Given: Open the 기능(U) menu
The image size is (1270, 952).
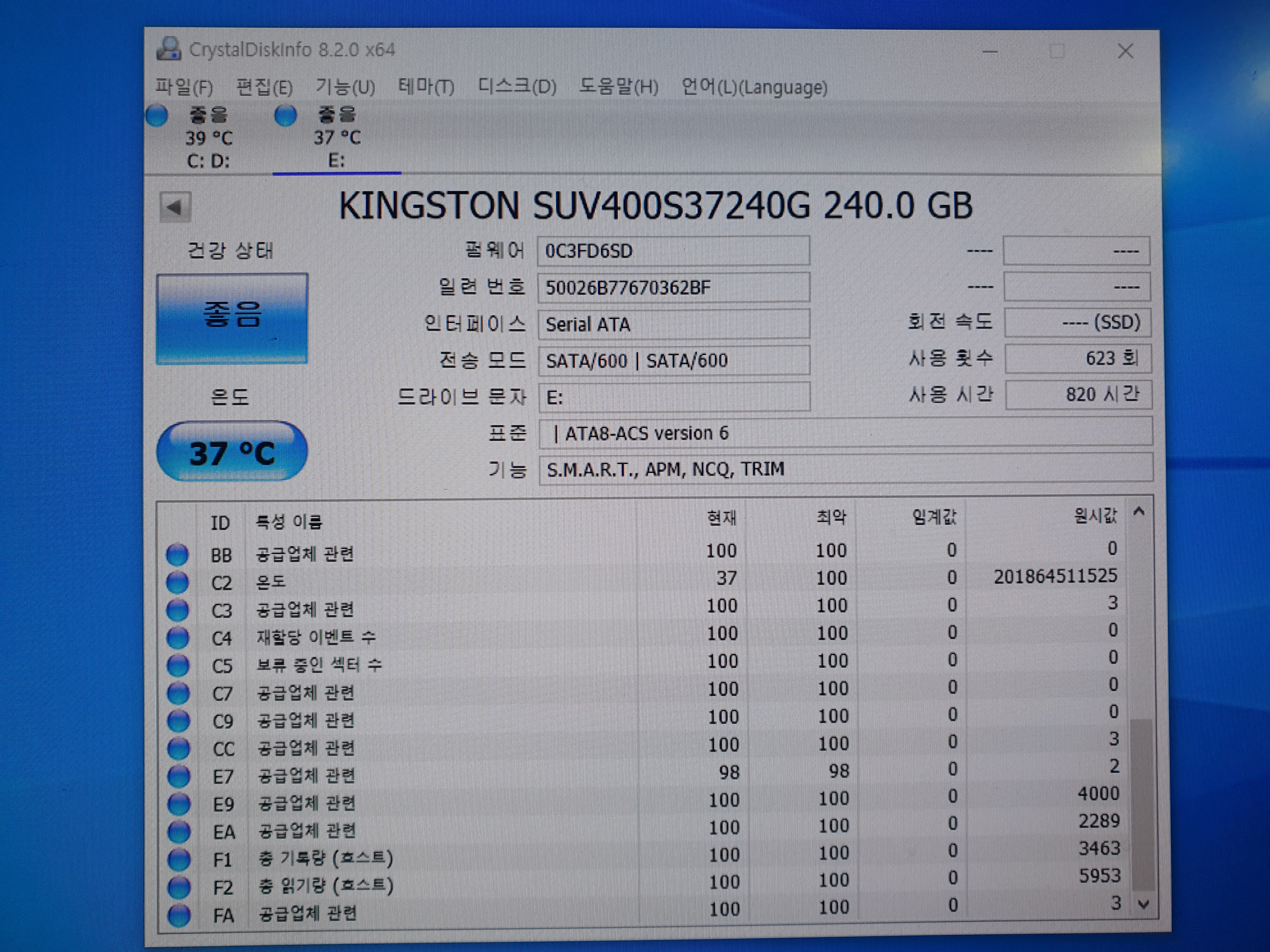Looking at the screenshot, I should [345, 87].
